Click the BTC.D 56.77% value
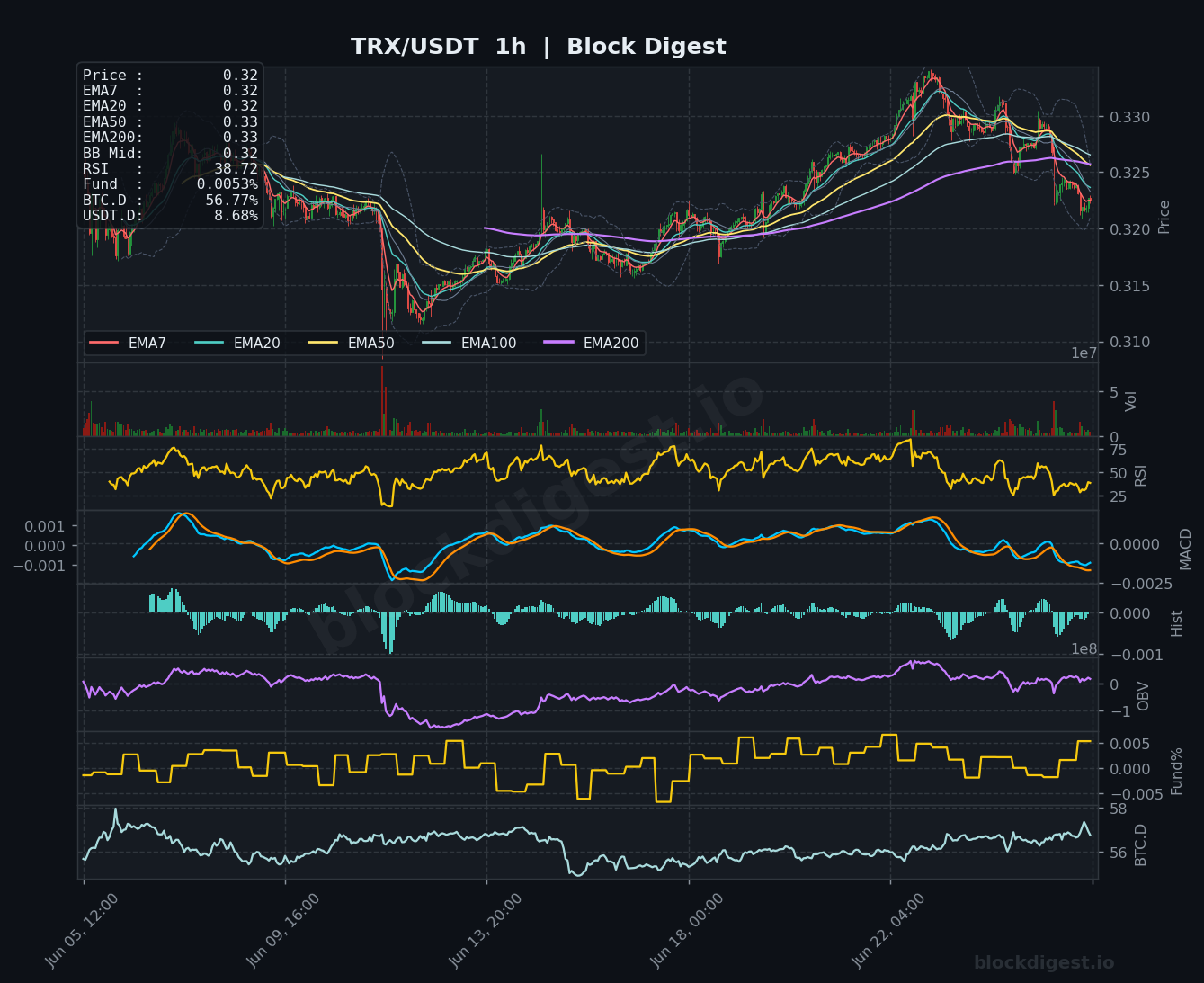 [231, 201]
